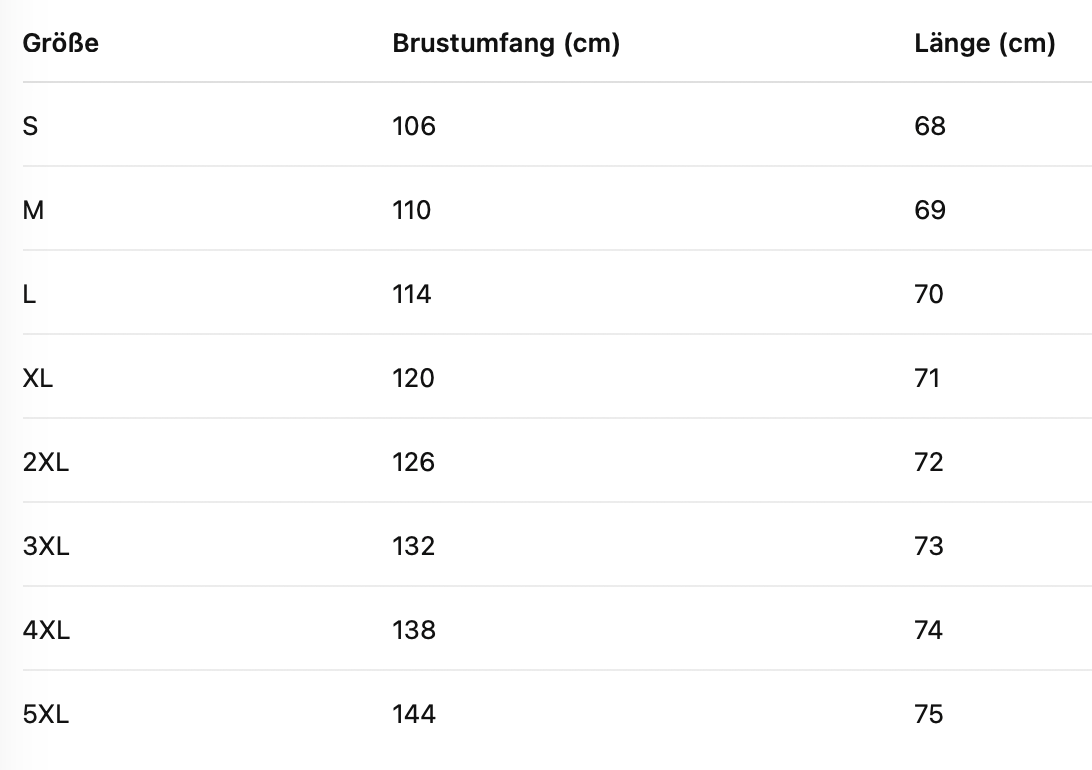
Task: Click length value 68
Action: (929, 126)
